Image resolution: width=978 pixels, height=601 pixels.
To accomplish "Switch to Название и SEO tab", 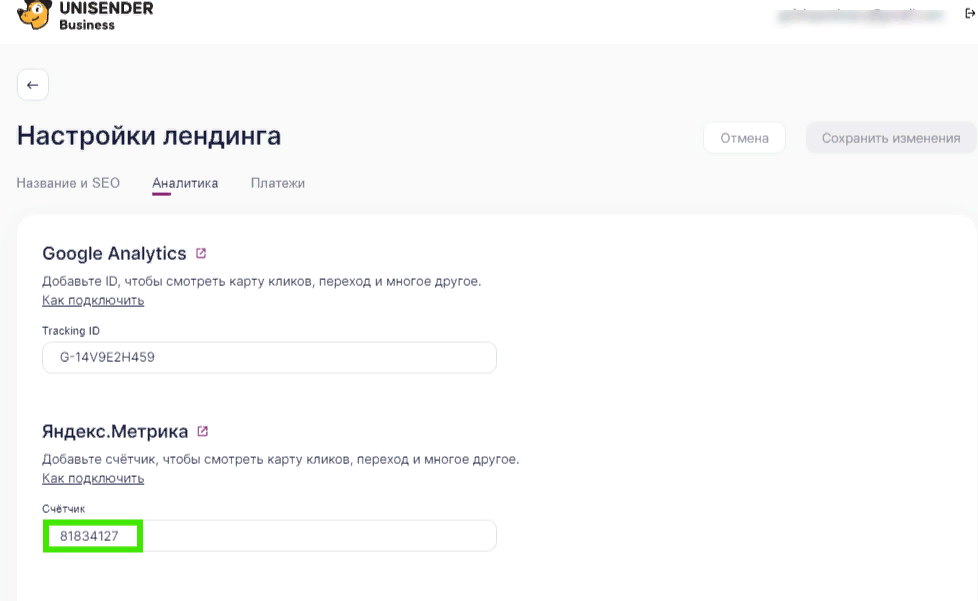I will coord(68,183).
